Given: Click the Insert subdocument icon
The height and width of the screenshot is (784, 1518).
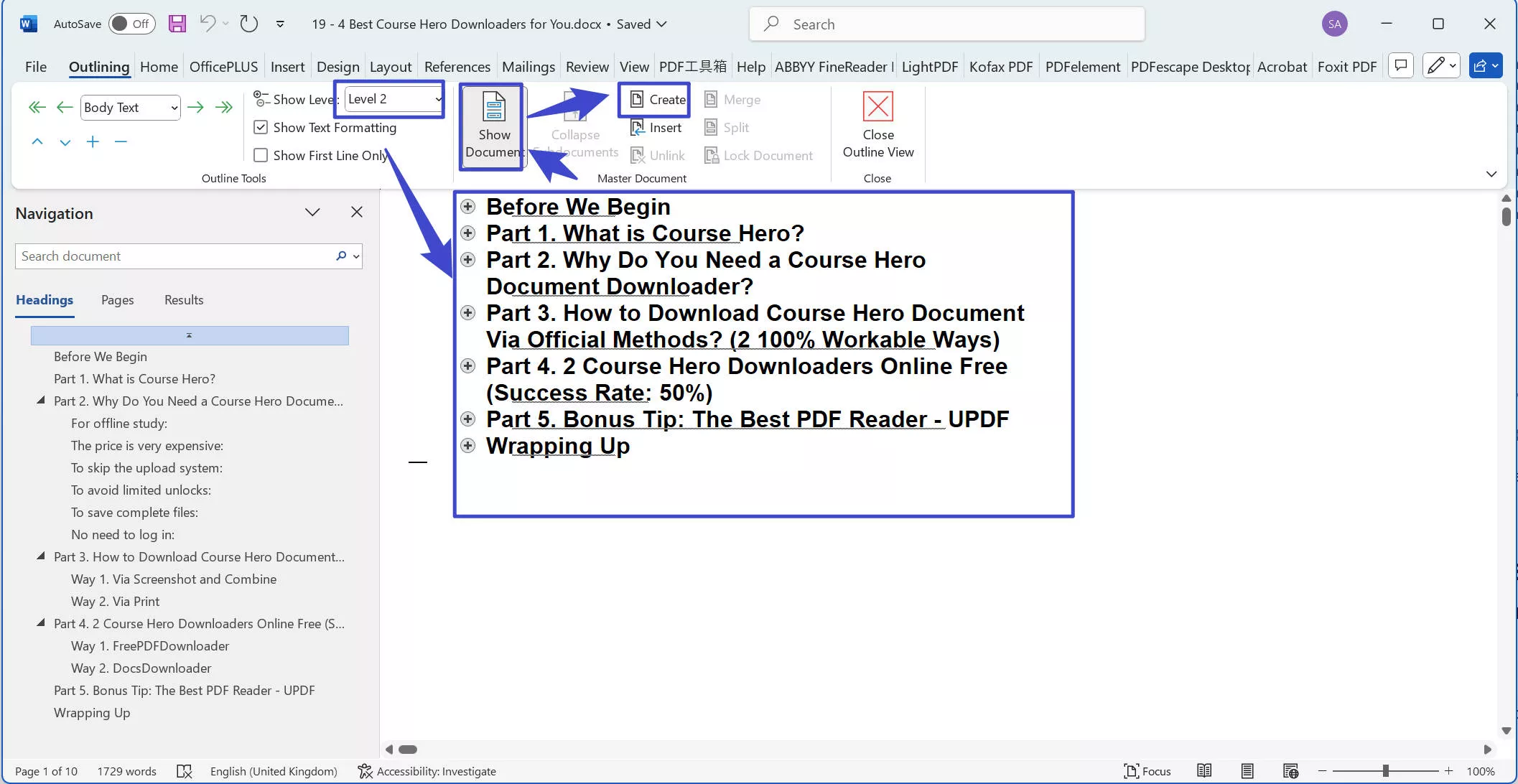Looking at the screenshot, I should pyautogui.click(x=638, y=128).
